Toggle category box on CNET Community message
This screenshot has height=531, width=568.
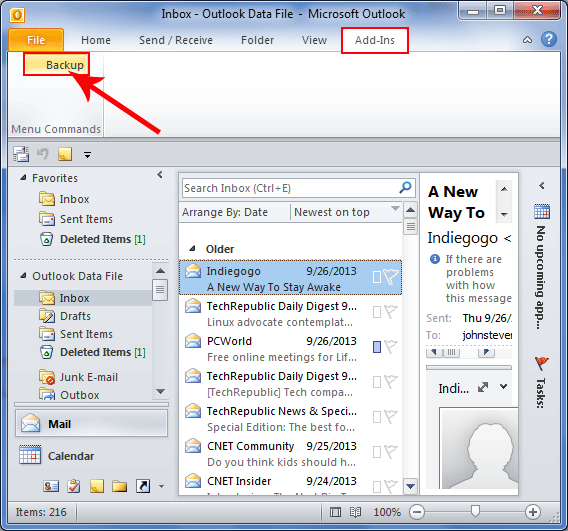(377, 452)
